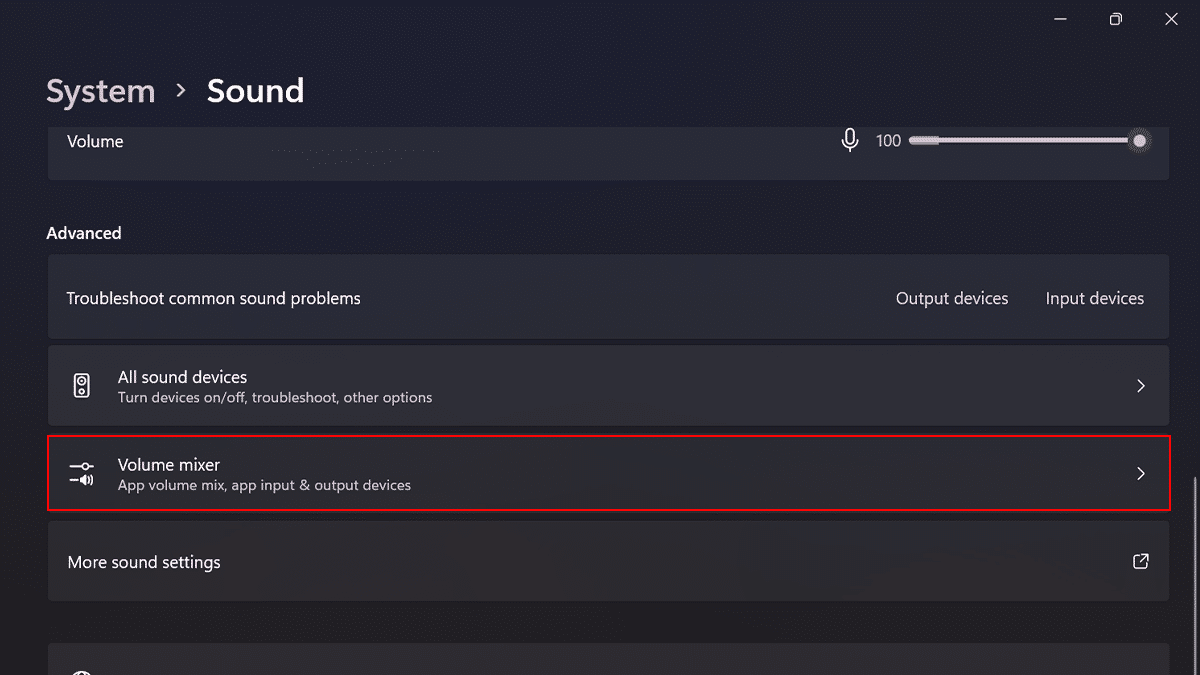Image resolution: width=1200 pixels, height=675 pixels.
Task: Click the speaker icon beside All sound devices
Action: (82, 386)
